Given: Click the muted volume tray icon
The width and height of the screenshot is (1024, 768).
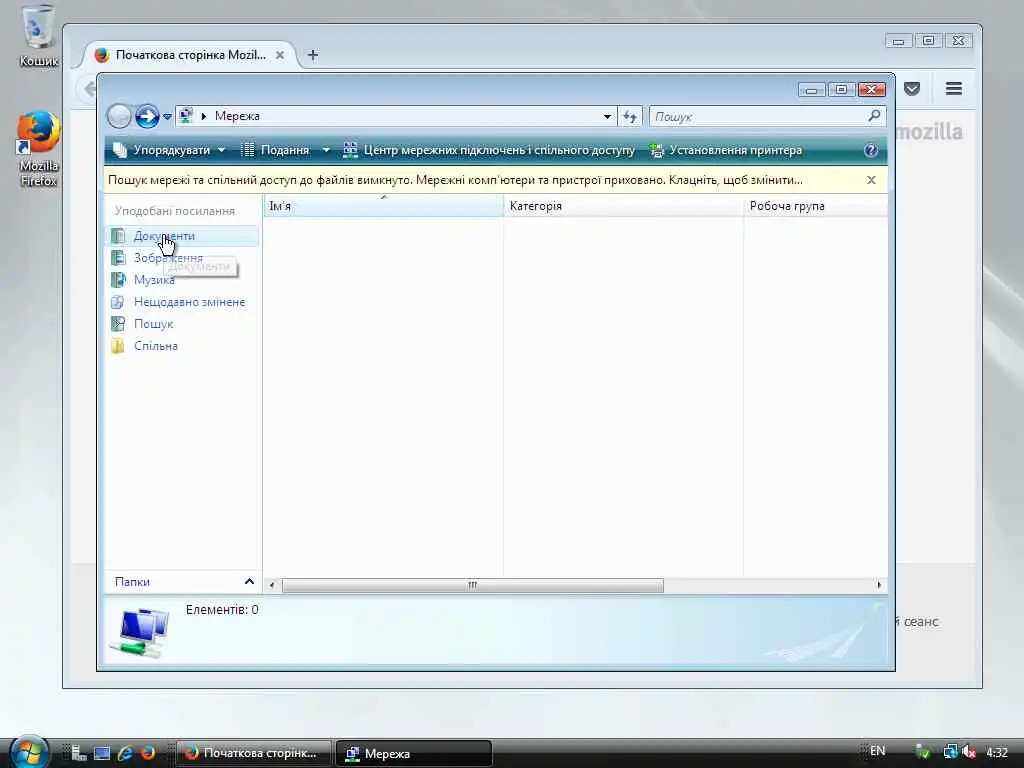Looking at the screenshot, I should 968,752.
